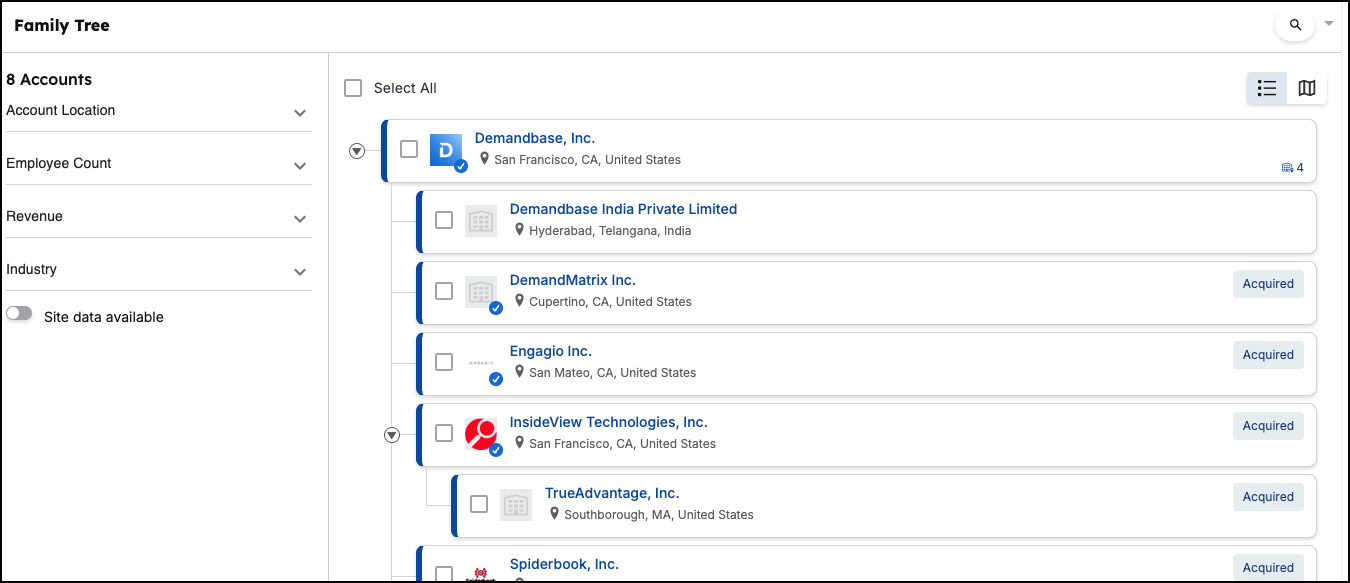Viewport: 1350px width, 583px height.
Task: Click the verified badge on InsideView logo
Action: 496,450
